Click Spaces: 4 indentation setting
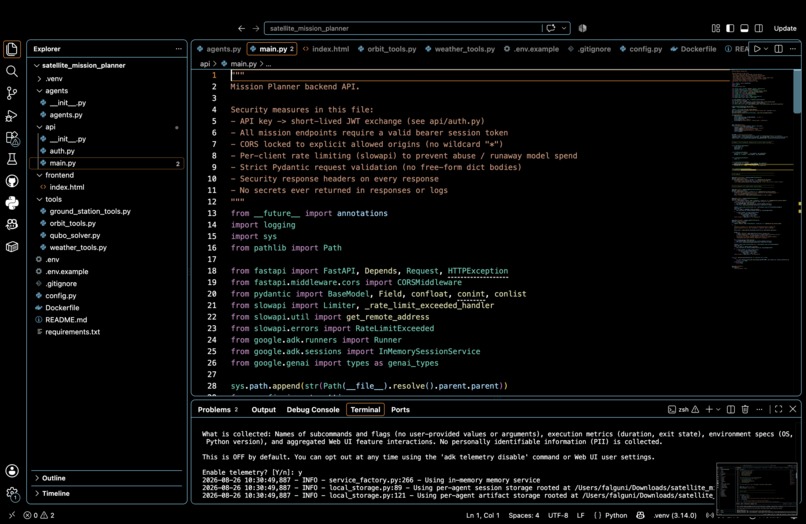Screen dimensions: 806x524 (524, 515)
